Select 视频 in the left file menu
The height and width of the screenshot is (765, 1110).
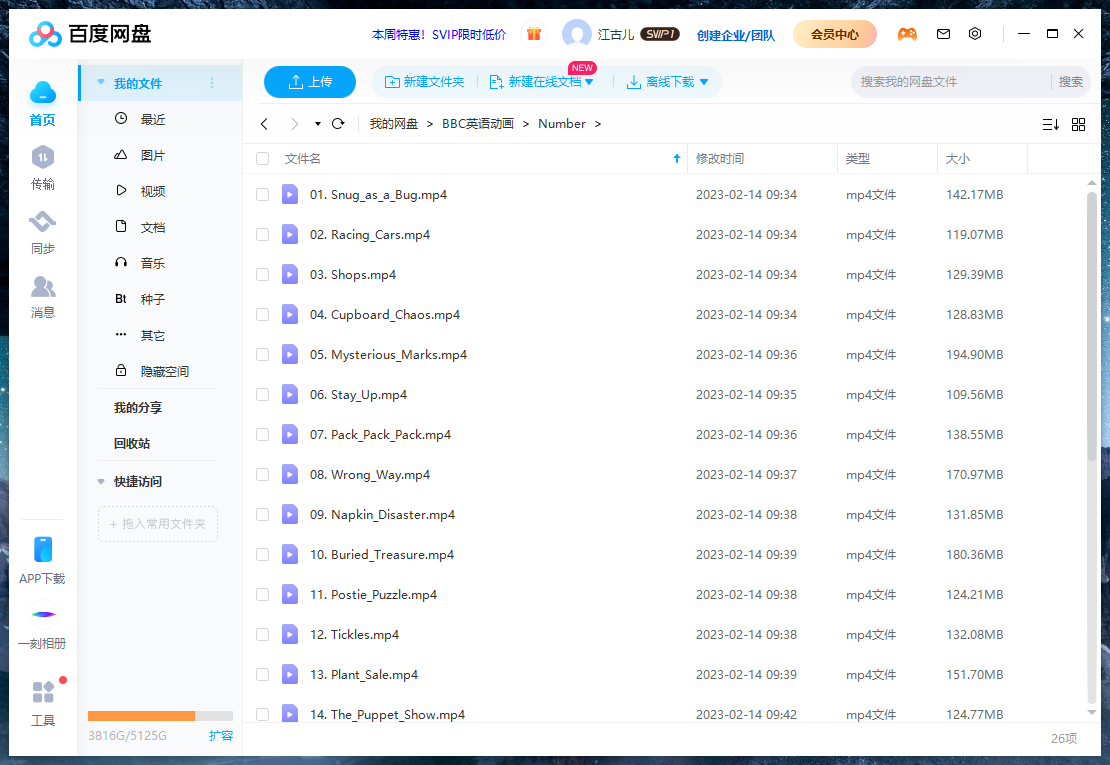tap(152, 191)
